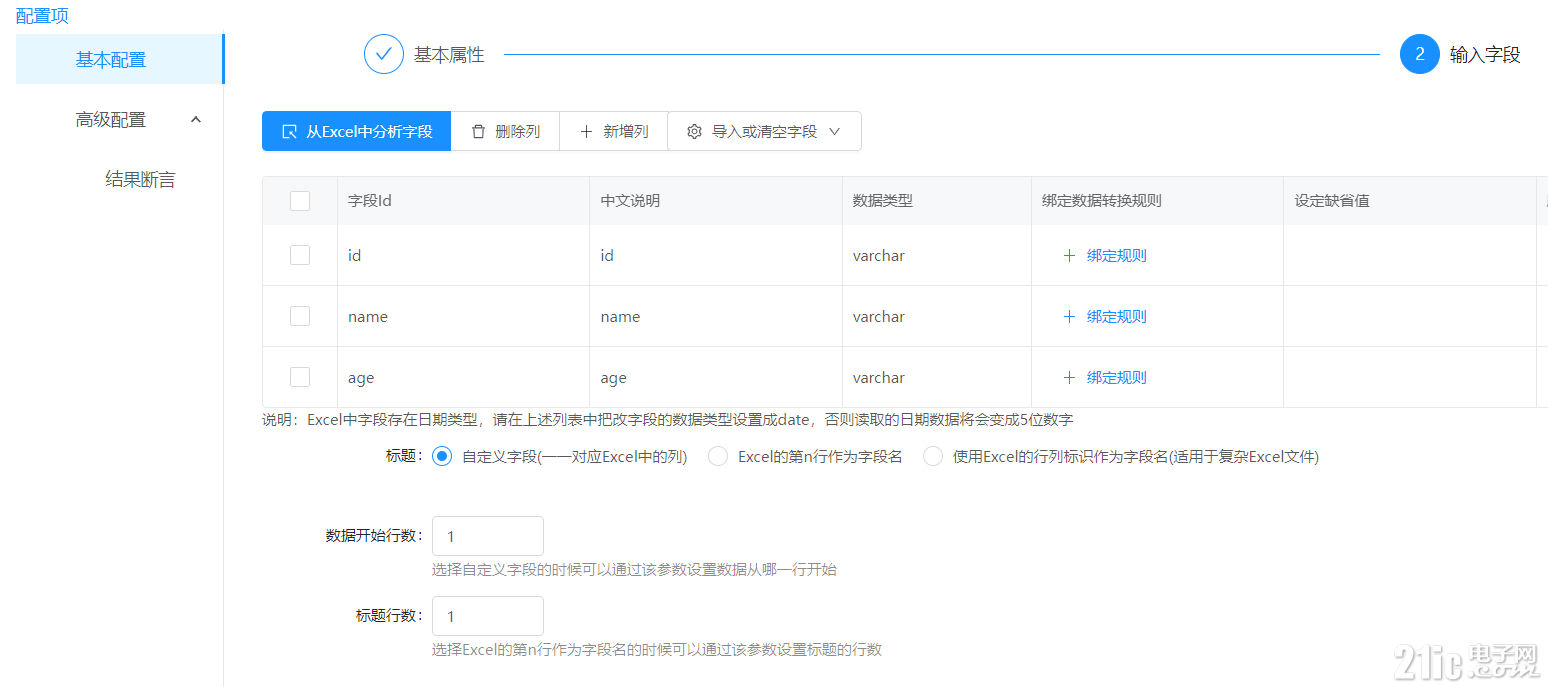
Task: Check the checkbox for the age row
Action: click(x=300, y=377)
